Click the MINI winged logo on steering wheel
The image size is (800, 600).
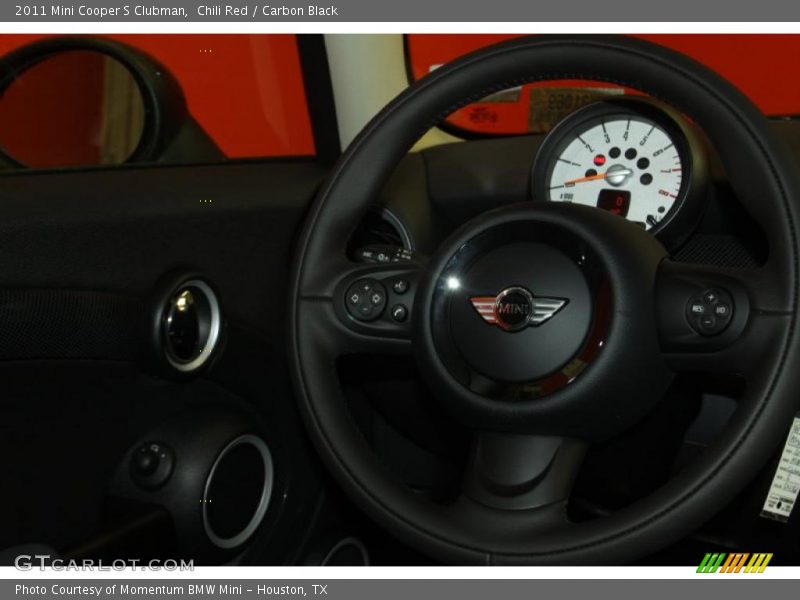pos(516,309)
